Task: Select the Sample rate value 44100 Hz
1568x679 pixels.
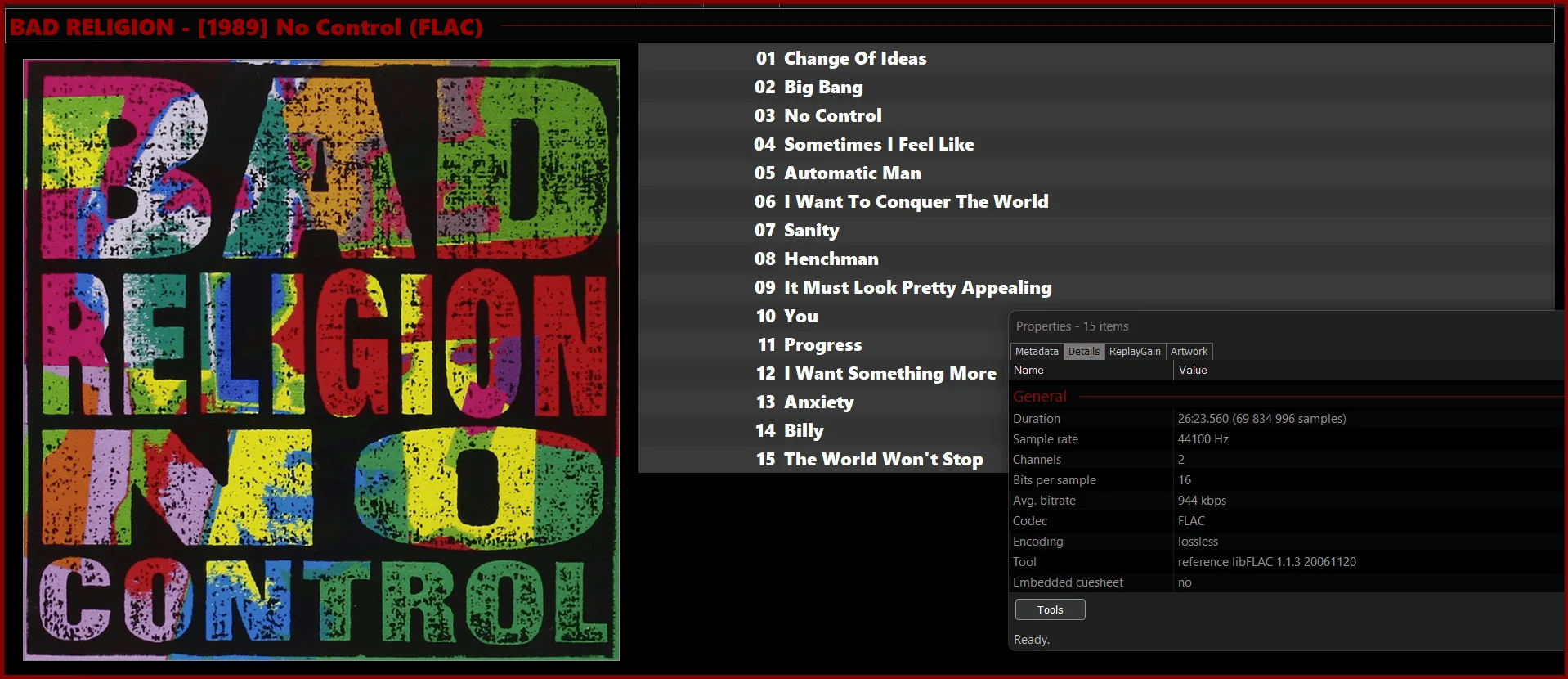Action: [1203, 439]
